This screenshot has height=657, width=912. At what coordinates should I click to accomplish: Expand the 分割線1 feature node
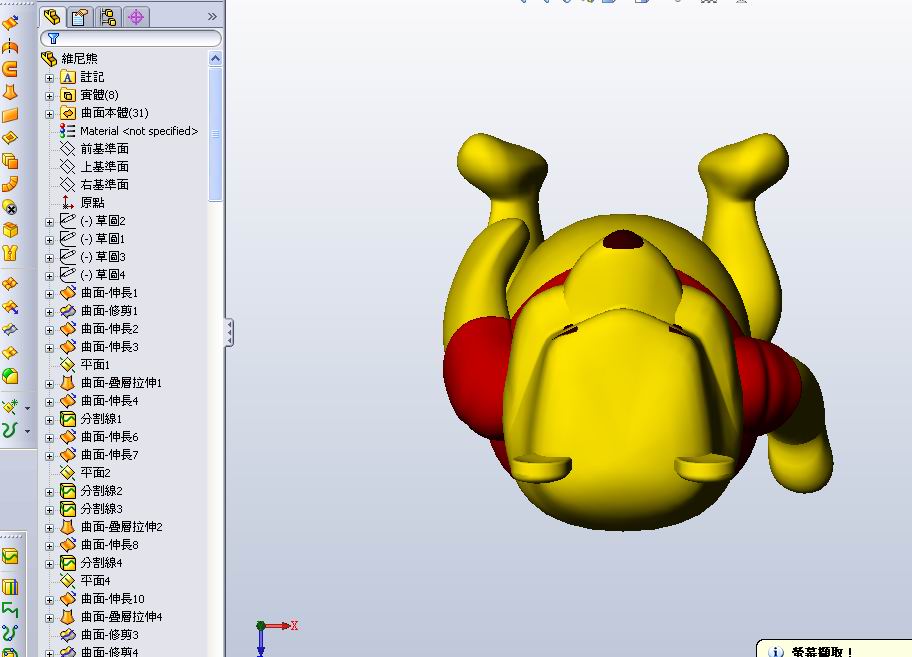pyautogui.click(x=49, y=420)
